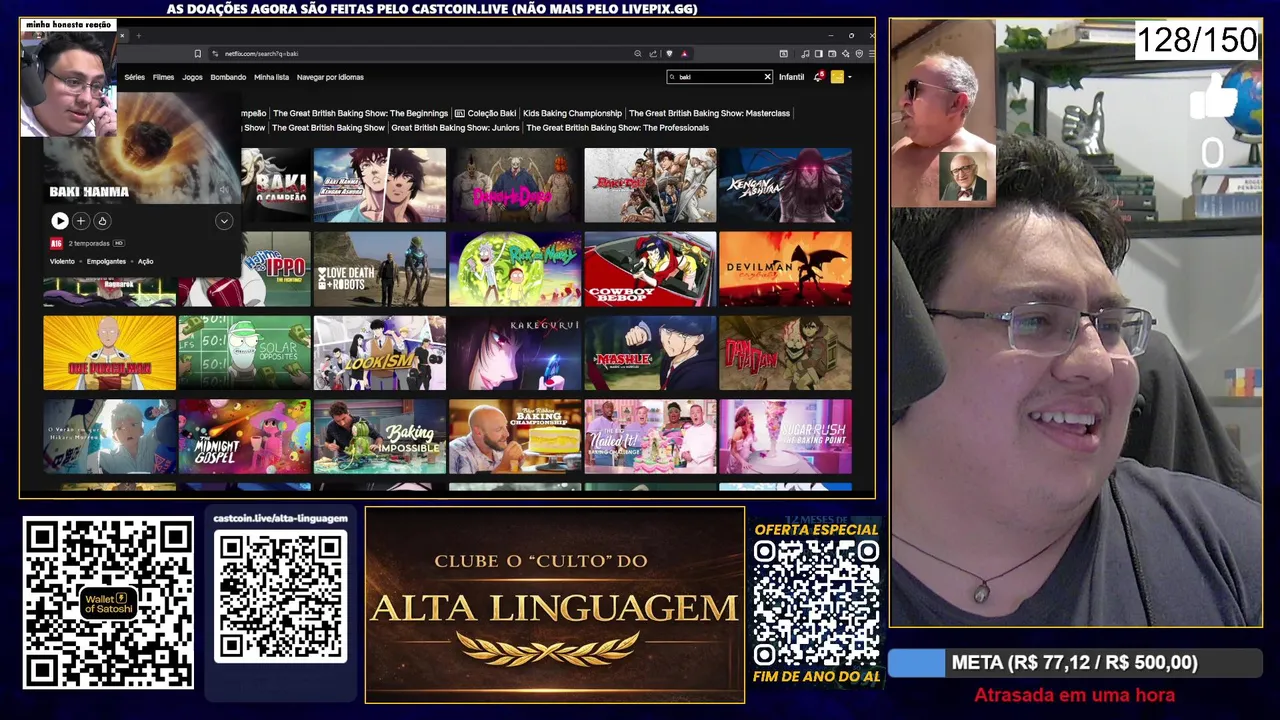Open Navegar por idiomas

330,77
